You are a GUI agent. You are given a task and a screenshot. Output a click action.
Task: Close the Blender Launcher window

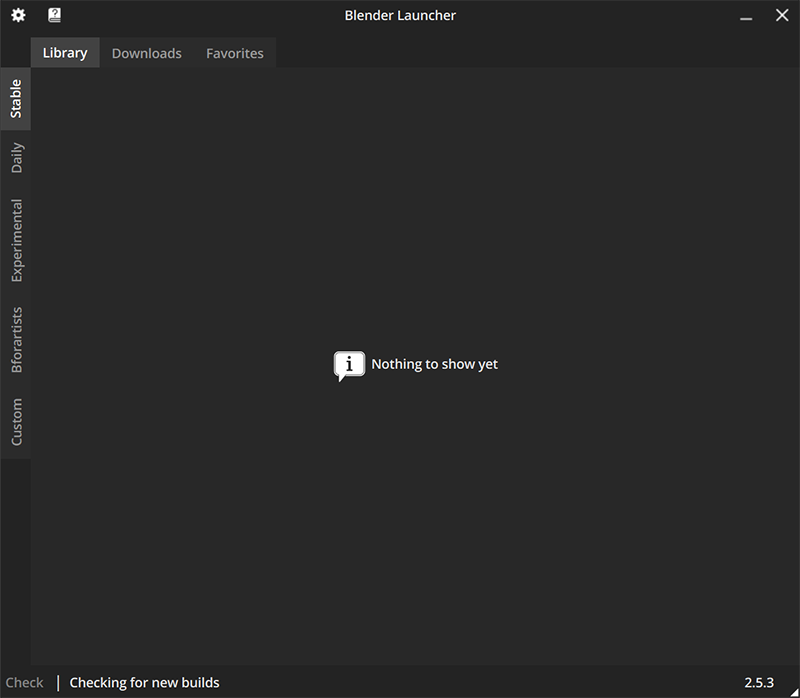[x=782, y=15]
